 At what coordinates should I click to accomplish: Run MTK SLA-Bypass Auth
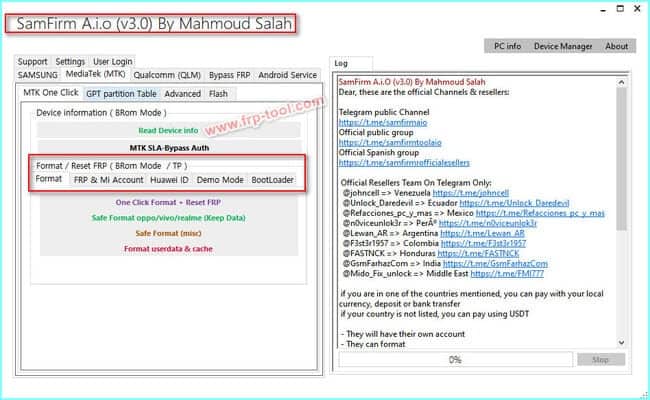169,148
